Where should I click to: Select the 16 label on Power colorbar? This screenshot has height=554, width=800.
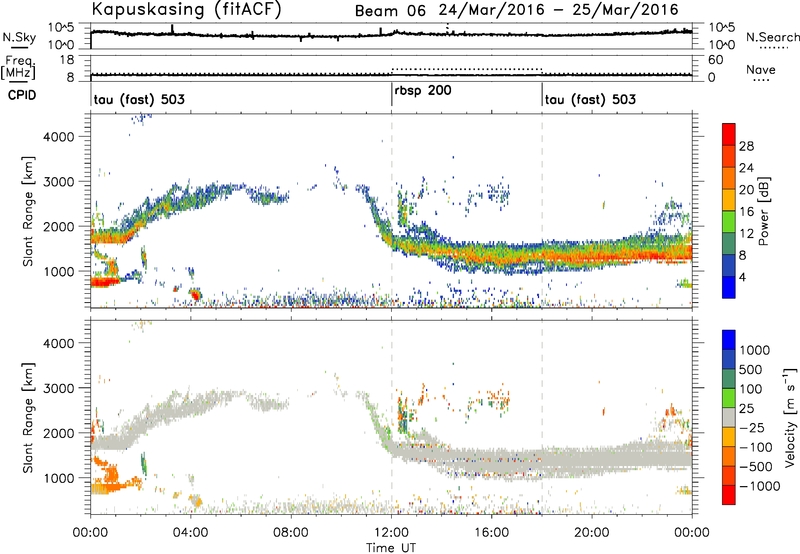tap(746, 212)
